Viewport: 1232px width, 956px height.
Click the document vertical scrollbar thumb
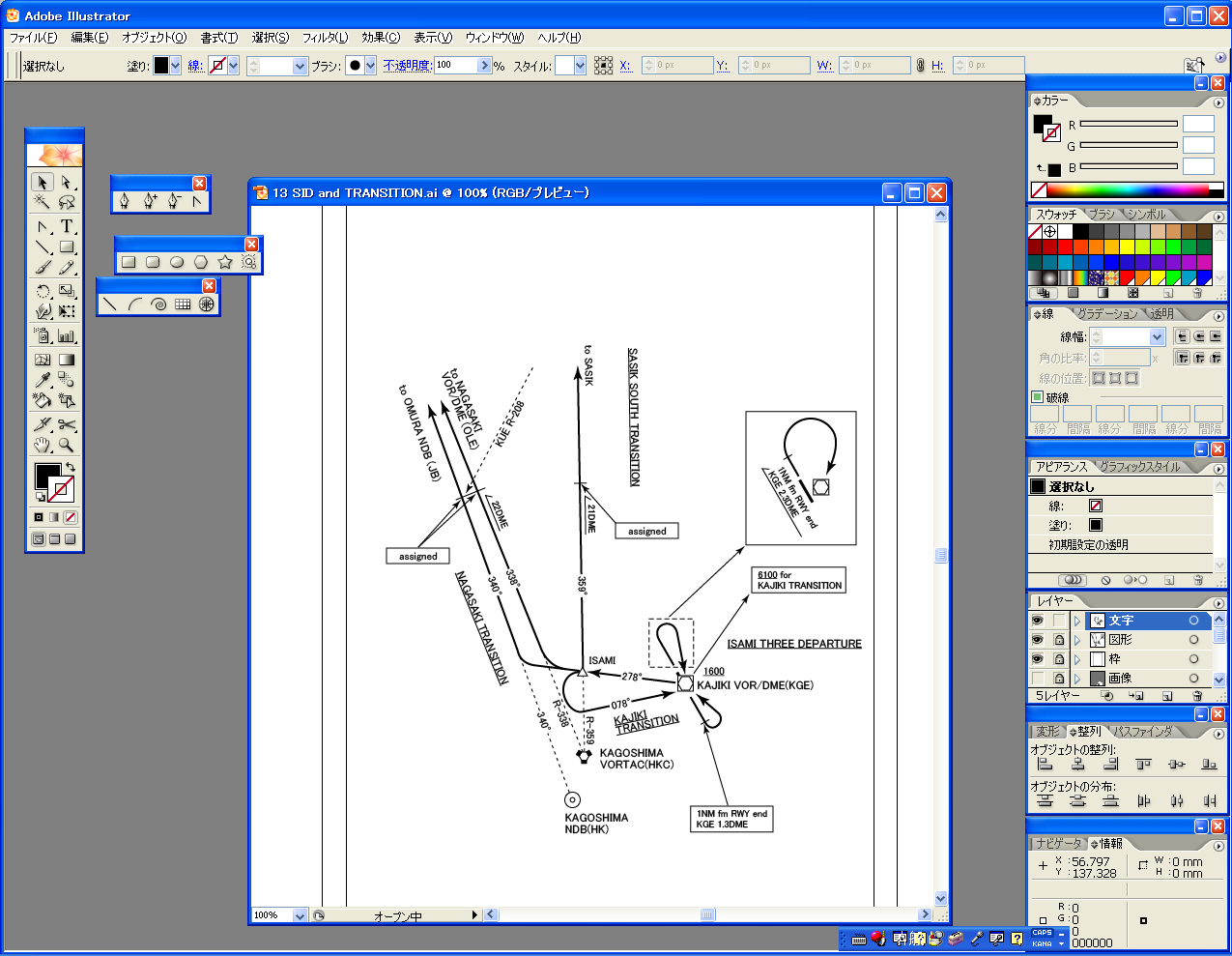(x=941, y=556)
